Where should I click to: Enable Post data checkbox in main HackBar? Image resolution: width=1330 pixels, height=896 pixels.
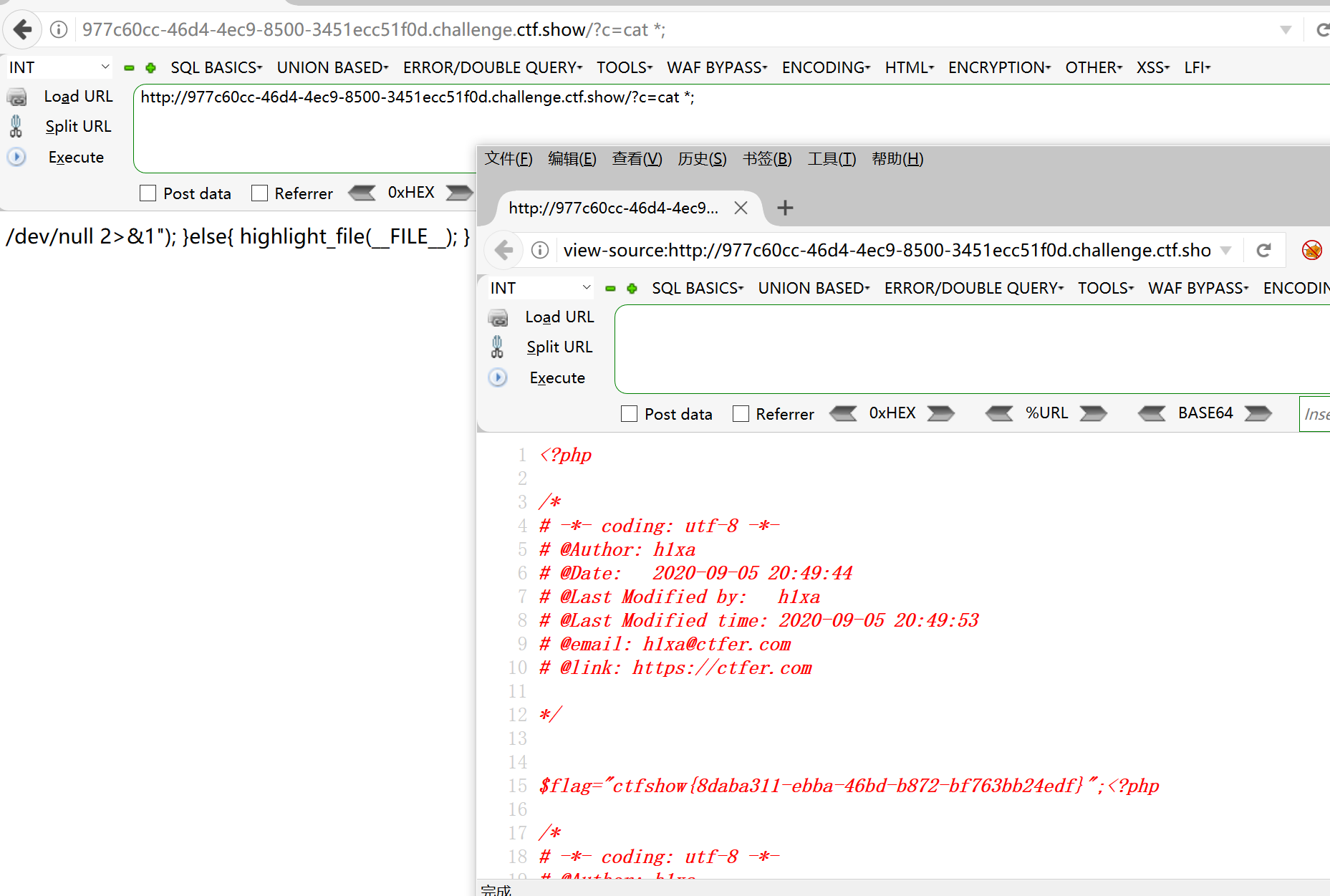point(148,193)
